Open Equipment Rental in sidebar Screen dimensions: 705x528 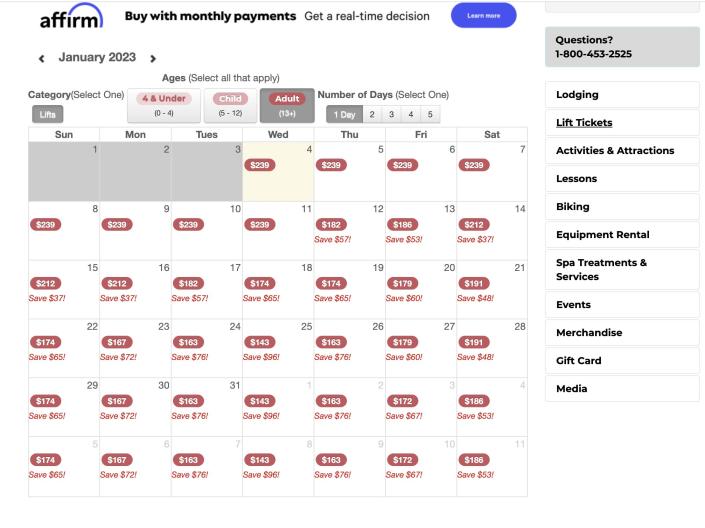coord(621,235)
